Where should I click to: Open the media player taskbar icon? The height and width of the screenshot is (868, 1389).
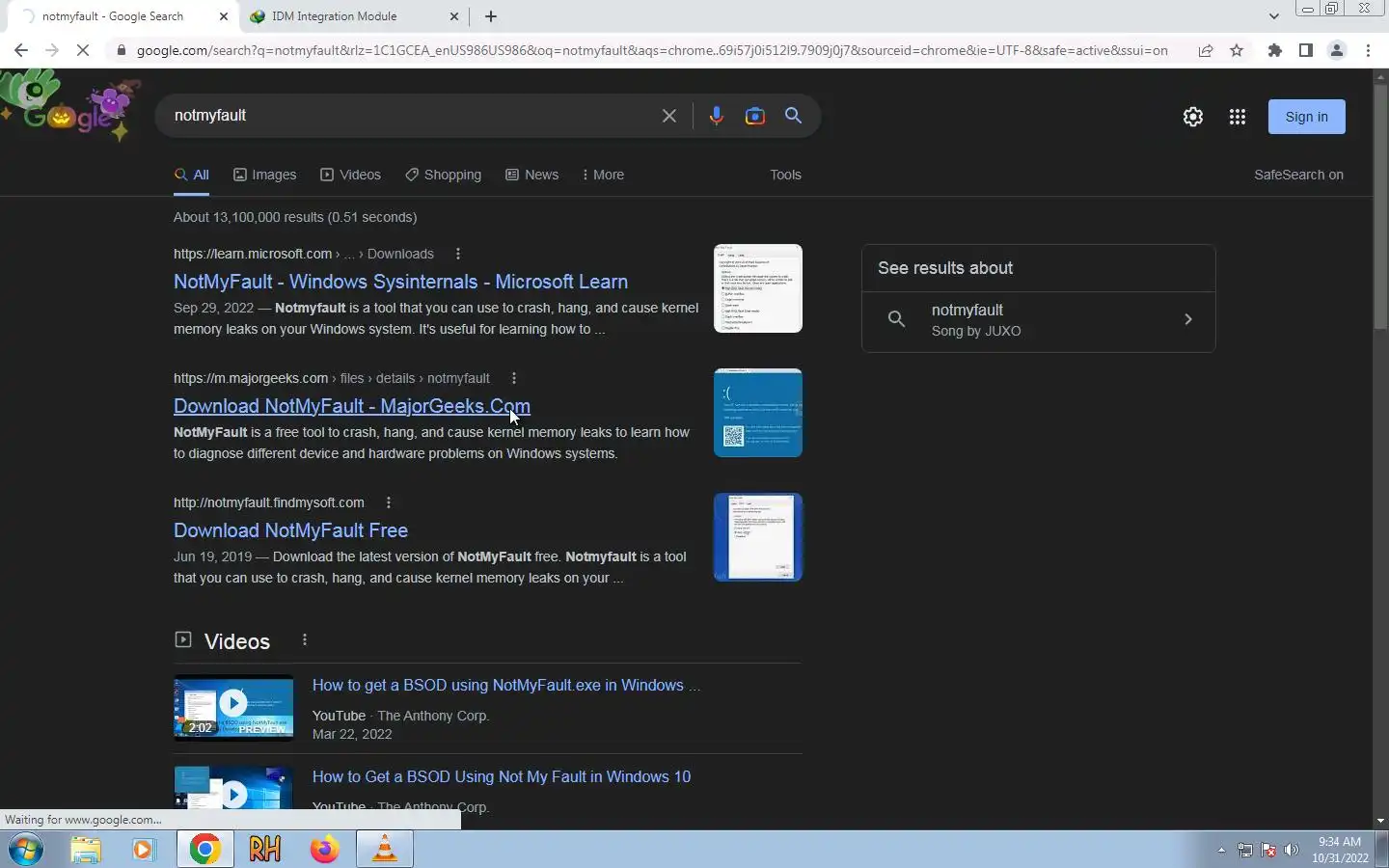(144, 850)
